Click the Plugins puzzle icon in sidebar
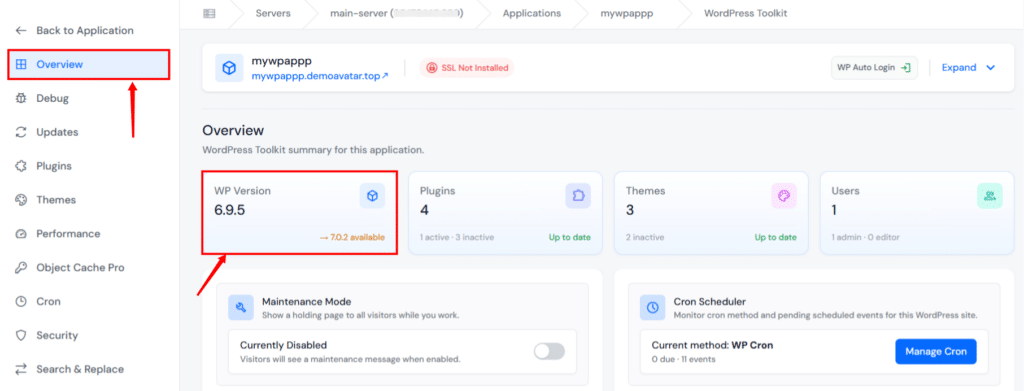 (x=22, y=166)
